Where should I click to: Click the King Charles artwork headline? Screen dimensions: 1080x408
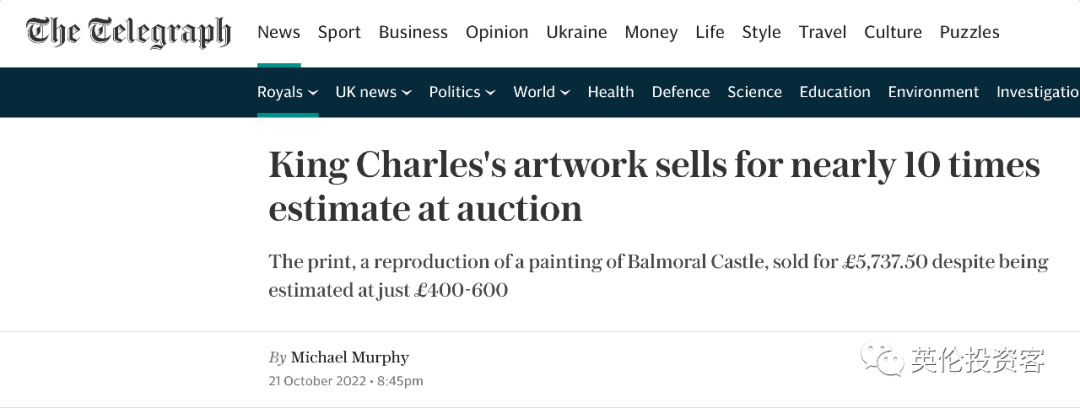654,187
